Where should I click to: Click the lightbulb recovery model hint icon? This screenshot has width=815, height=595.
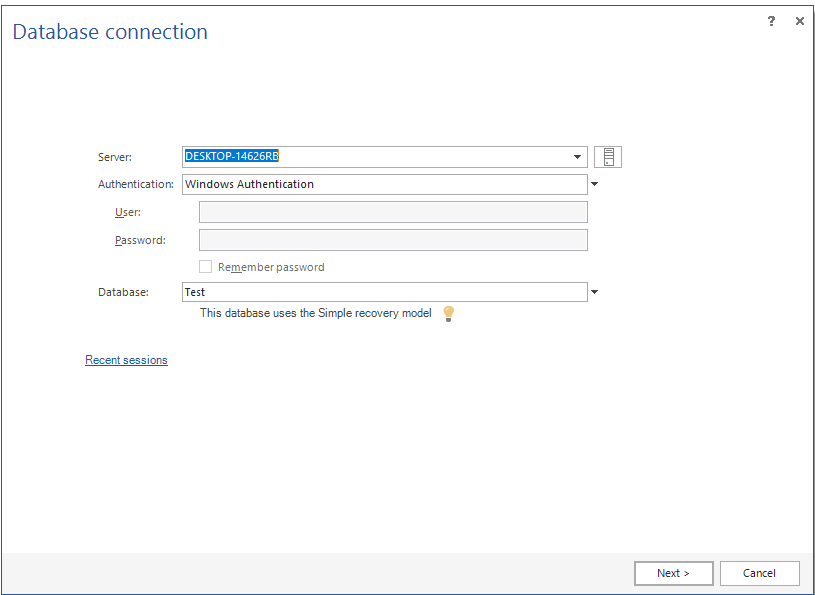click(x=449, y=313)
